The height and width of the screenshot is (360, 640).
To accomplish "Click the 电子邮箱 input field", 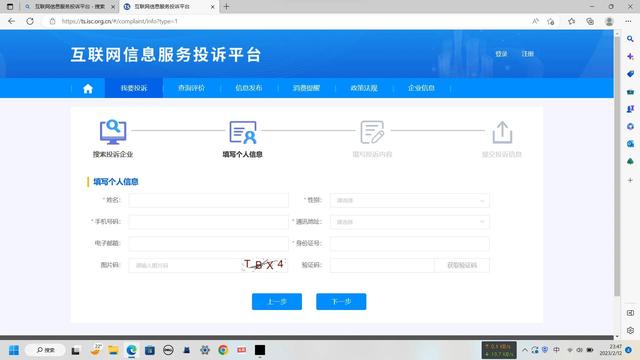I will coord(209,244).
